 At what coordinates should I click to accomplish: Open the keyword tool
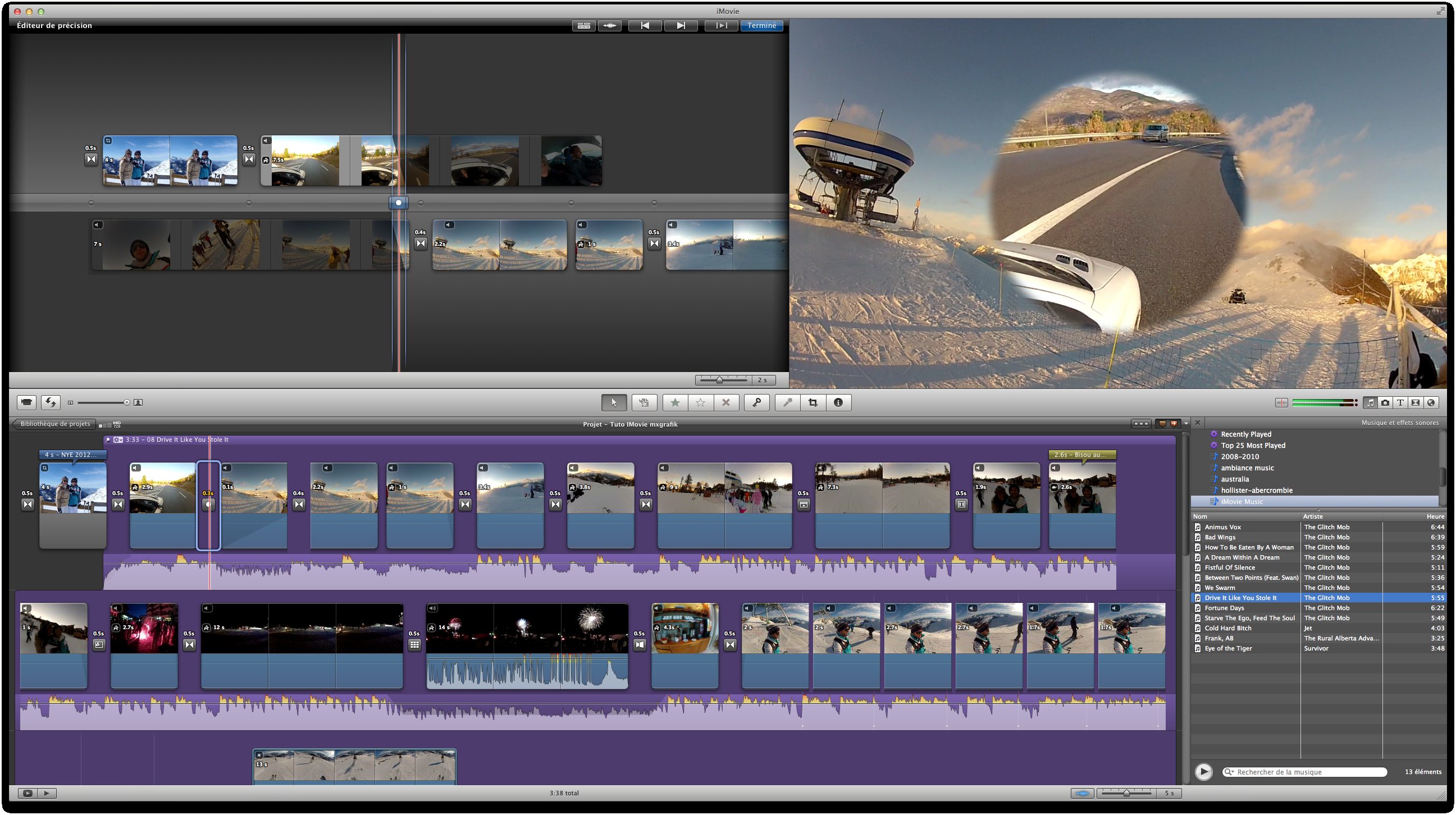tap(757, 402)
